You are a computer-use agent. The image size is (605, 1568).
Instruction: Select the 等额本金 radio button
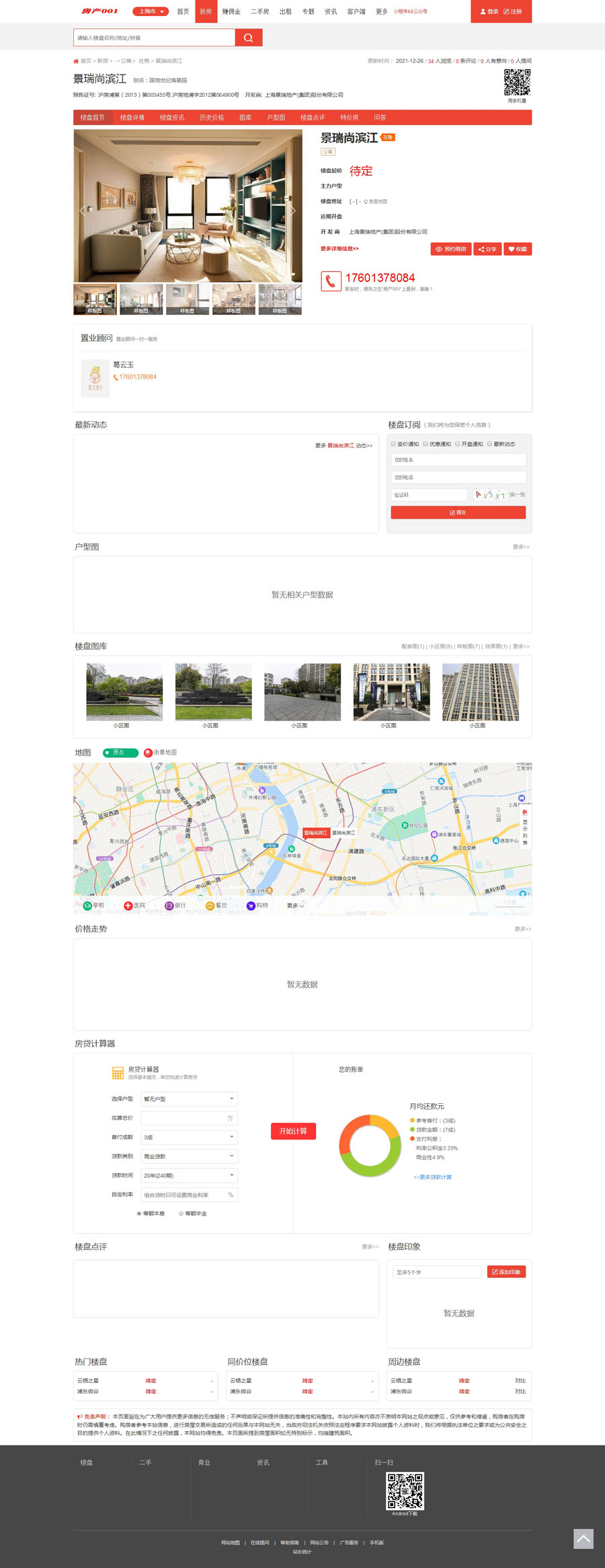click(x=181, y=1214)
